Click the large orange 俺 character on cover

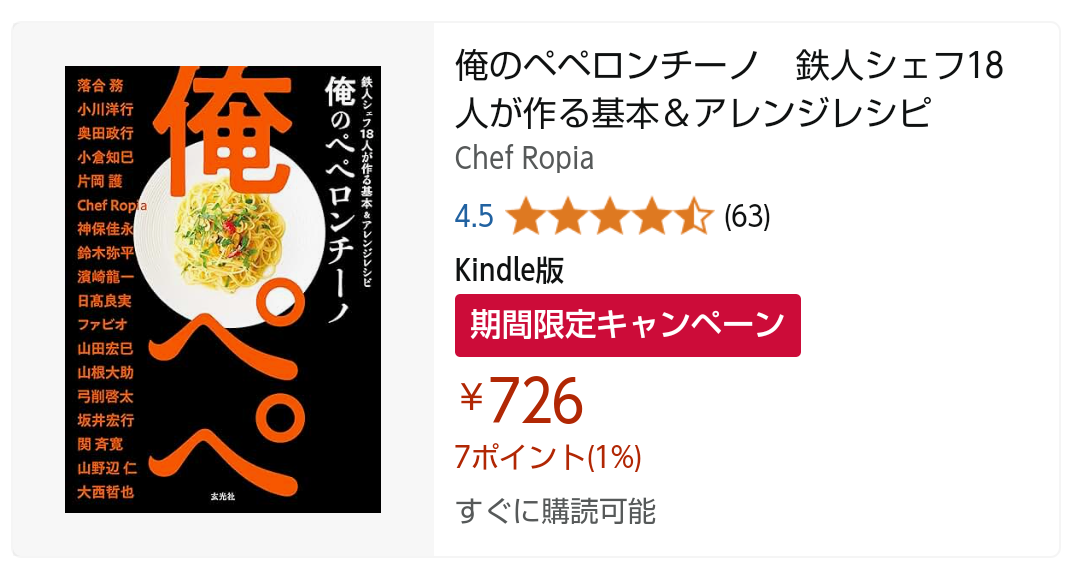pos(235,130)
